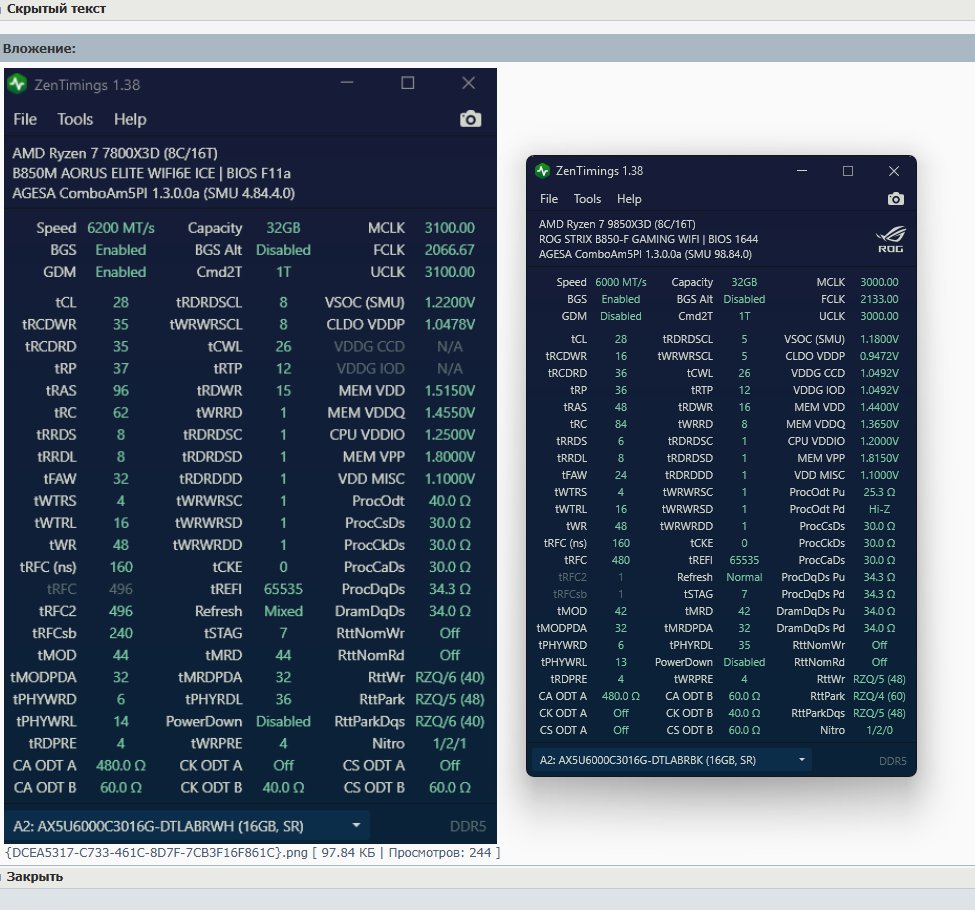975x910 pixels.
Task: Click the AMD Ryzen 7 7800X3D text
Action: [x=115, y=153]
